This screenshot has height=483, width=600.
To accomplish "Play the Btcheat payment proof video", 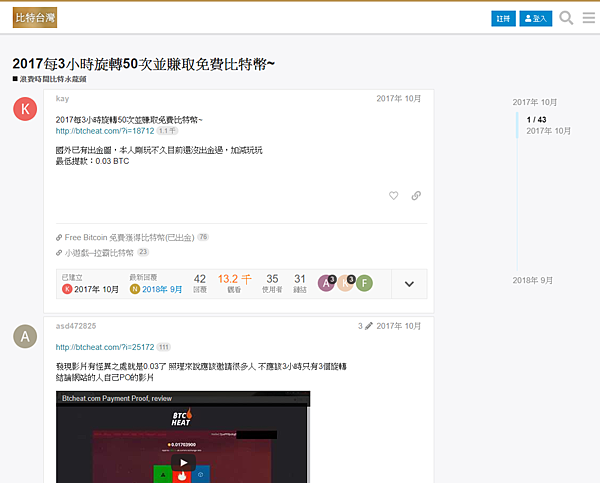I will click(183, 463).
